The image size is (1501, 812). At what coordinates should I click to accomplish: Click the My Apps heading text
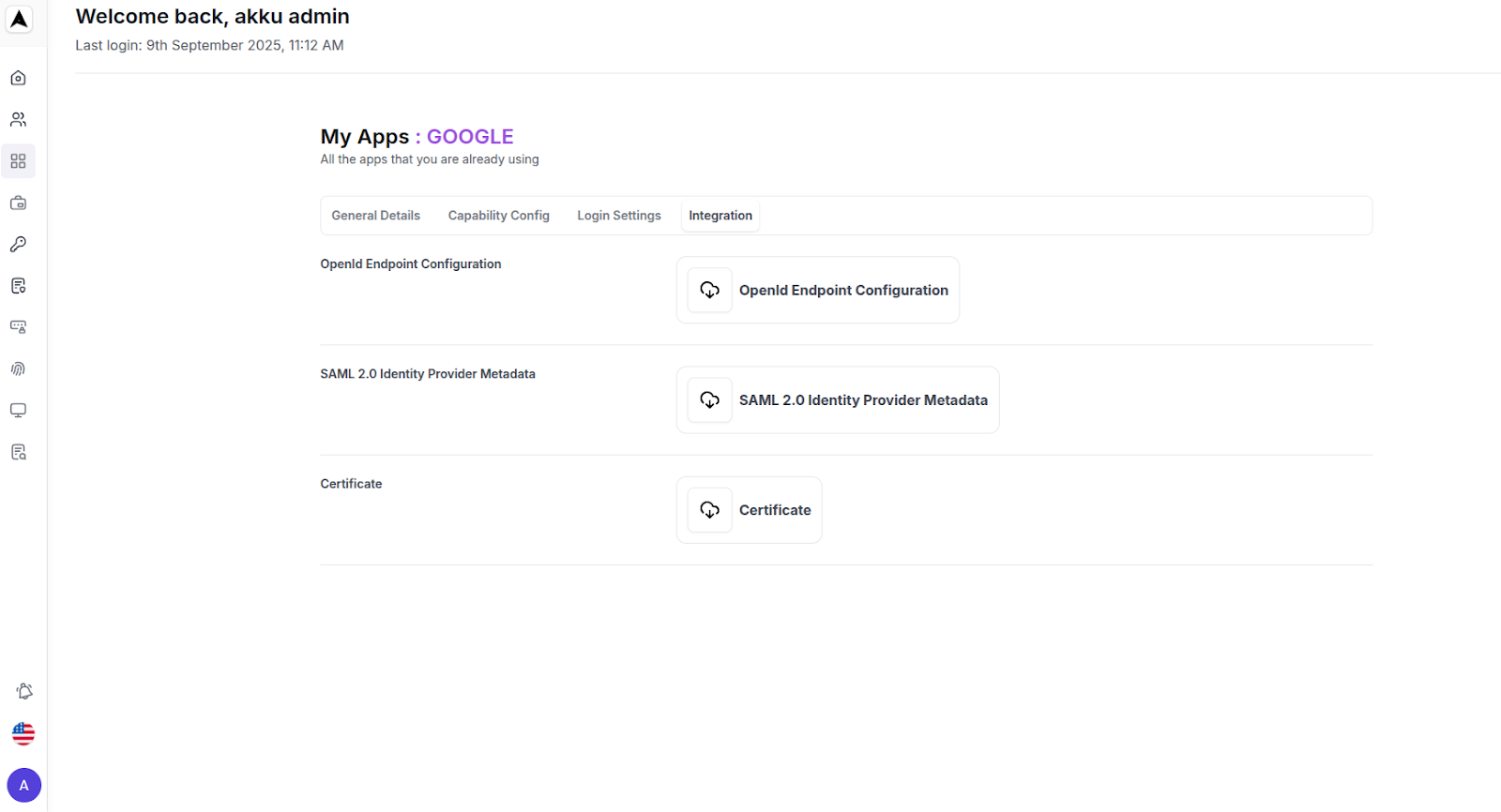point(365,137)
